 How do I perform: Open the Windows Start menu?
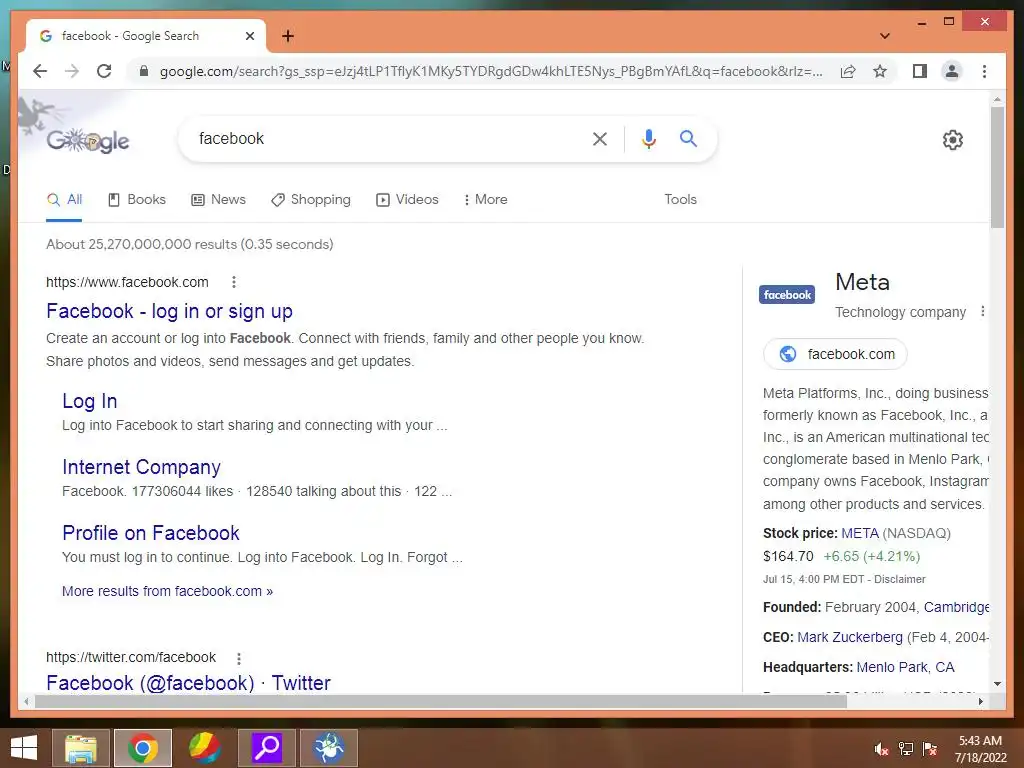tap(24, 748)
